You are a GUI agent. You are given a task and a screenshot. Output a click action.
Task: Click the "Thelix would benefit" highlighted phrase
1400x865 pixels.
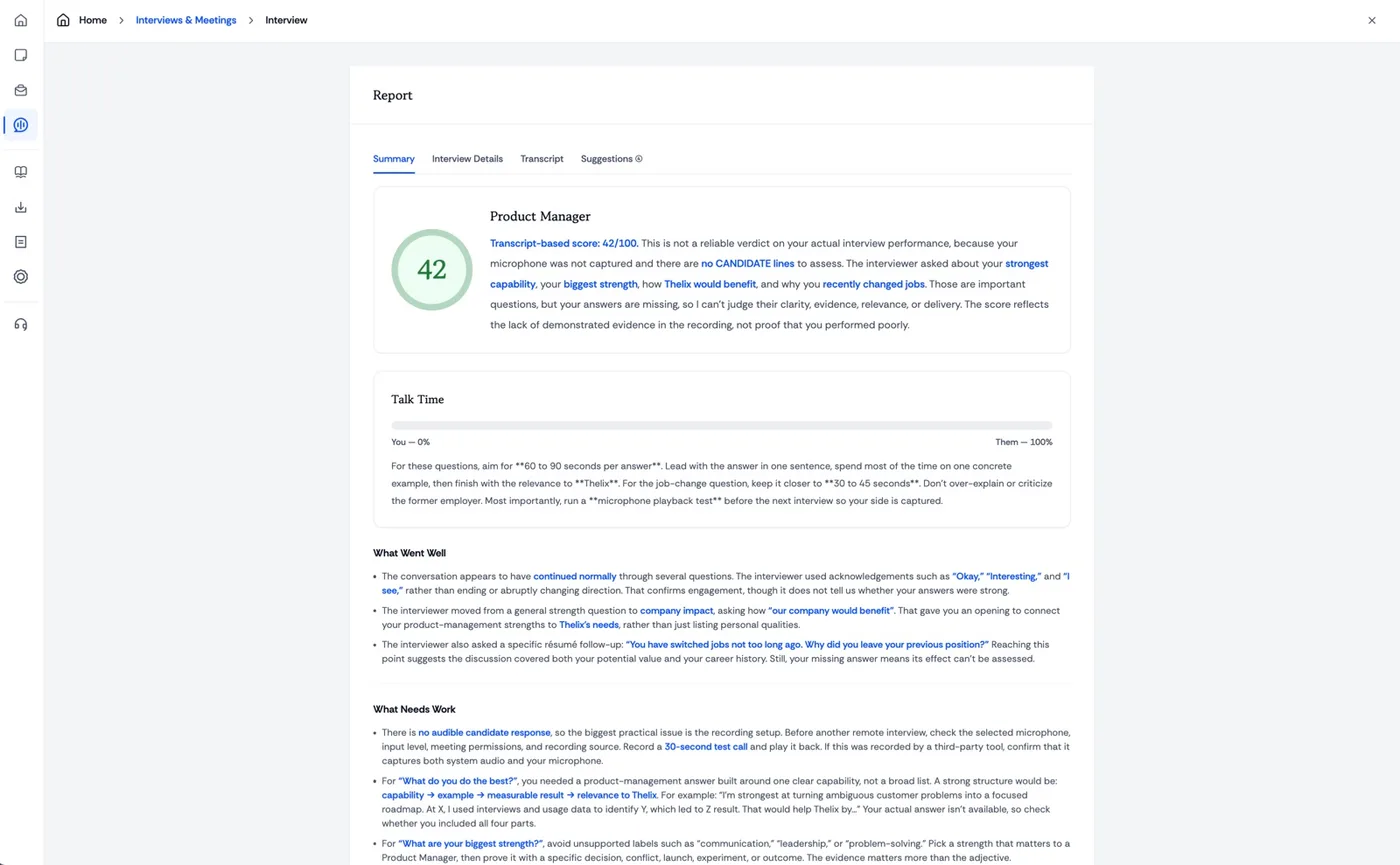pos(710,284)
